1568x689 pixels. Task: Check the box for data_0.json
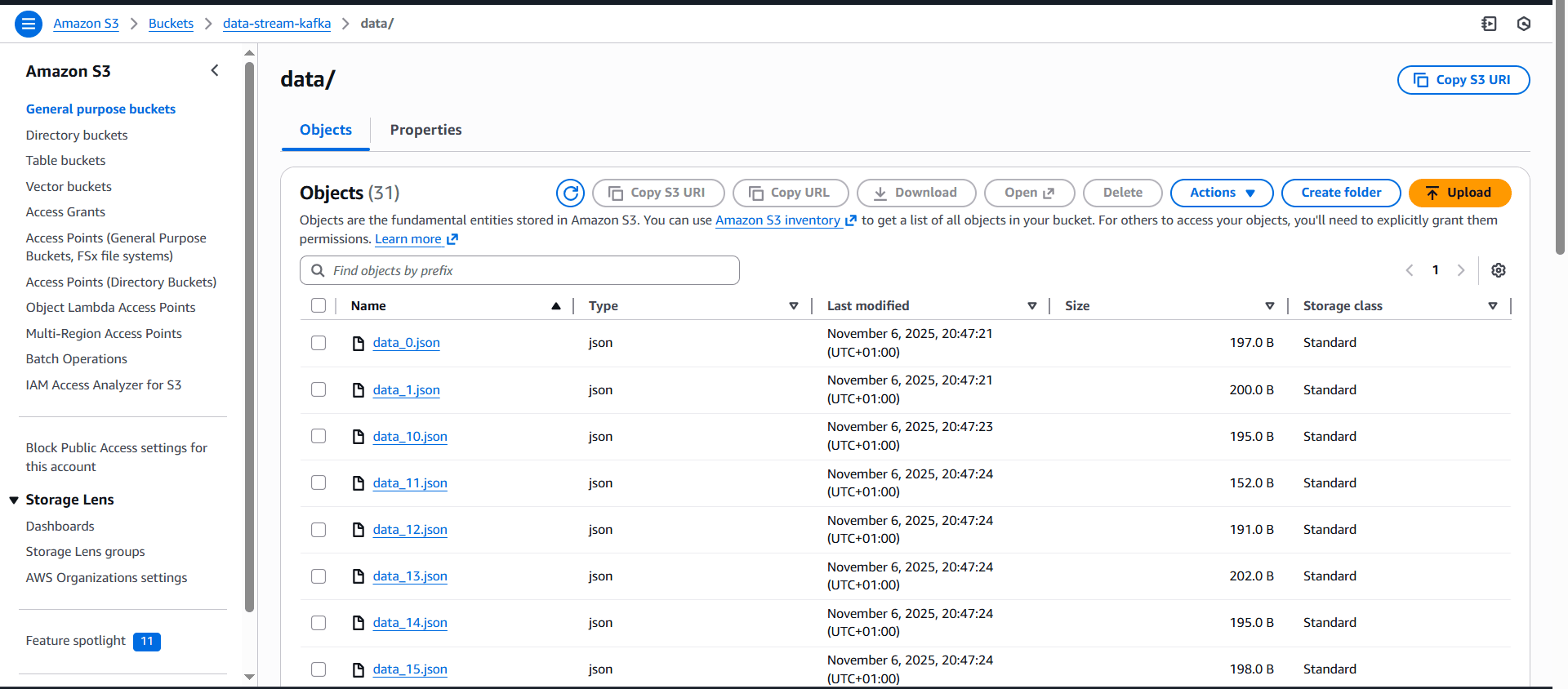[x=318, y=343]
